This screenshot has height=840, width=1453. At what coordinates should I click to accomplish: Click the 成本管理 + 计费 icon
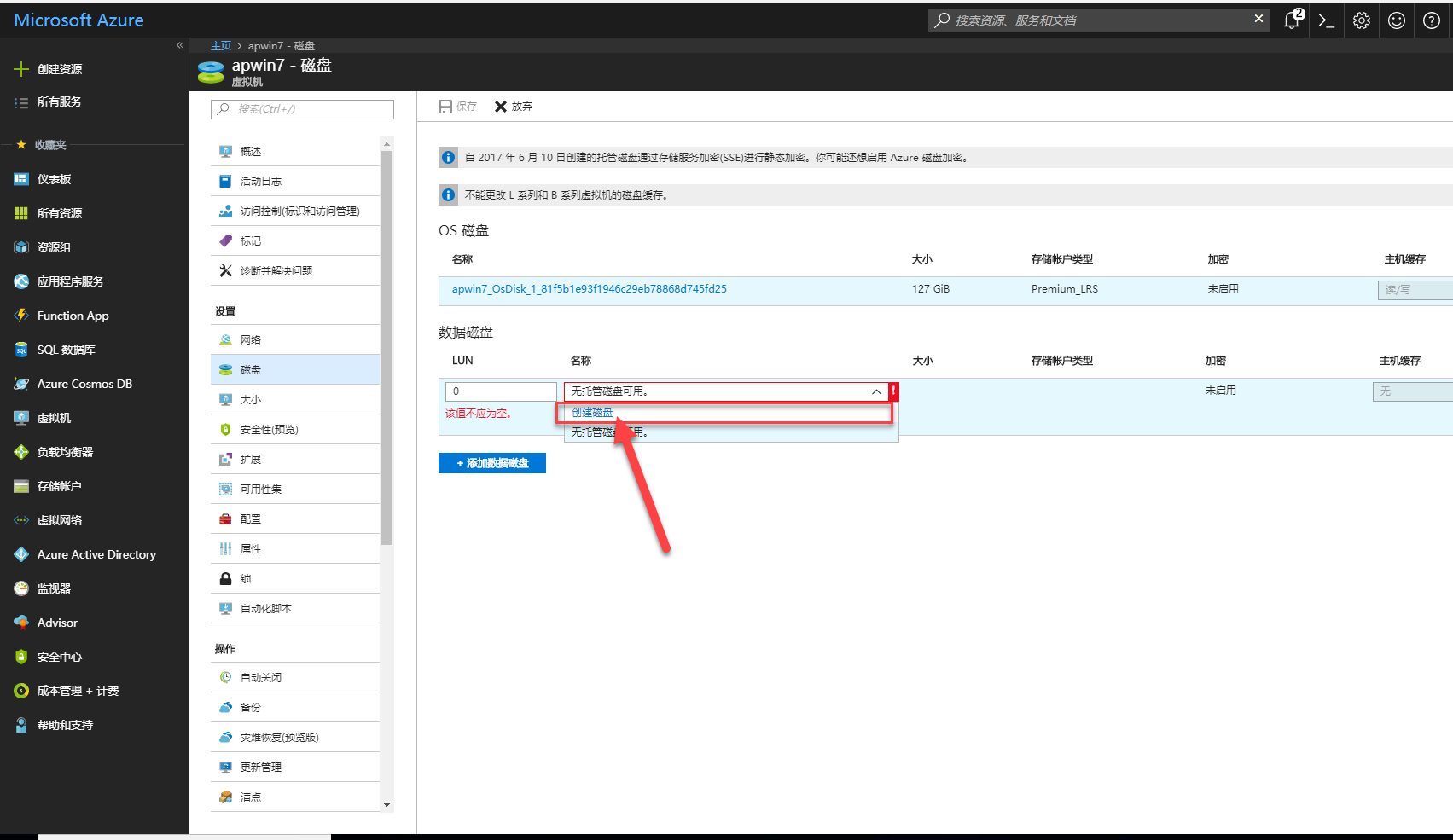click(21, 691)
